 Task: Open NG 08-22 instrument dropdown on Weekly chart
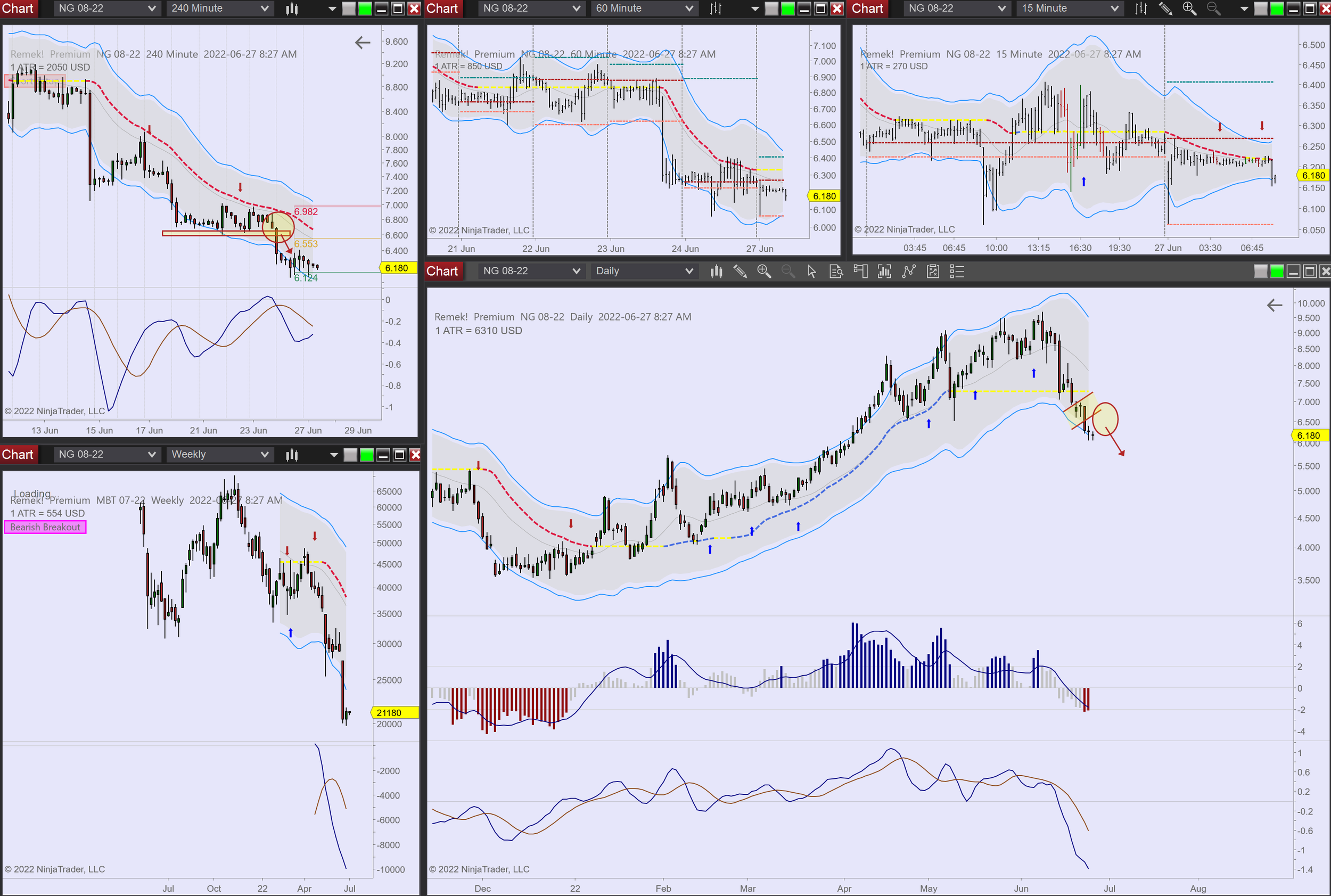[151, 454]
